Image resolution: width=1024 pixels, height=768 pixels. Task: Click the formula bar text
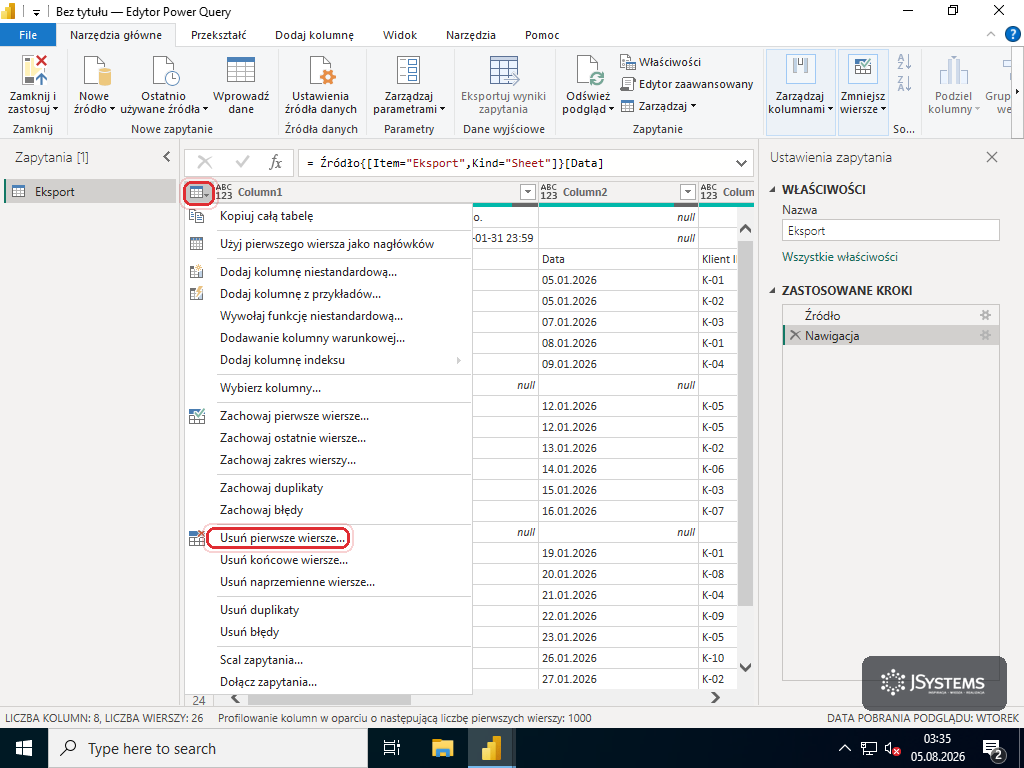tap(455, 163)
